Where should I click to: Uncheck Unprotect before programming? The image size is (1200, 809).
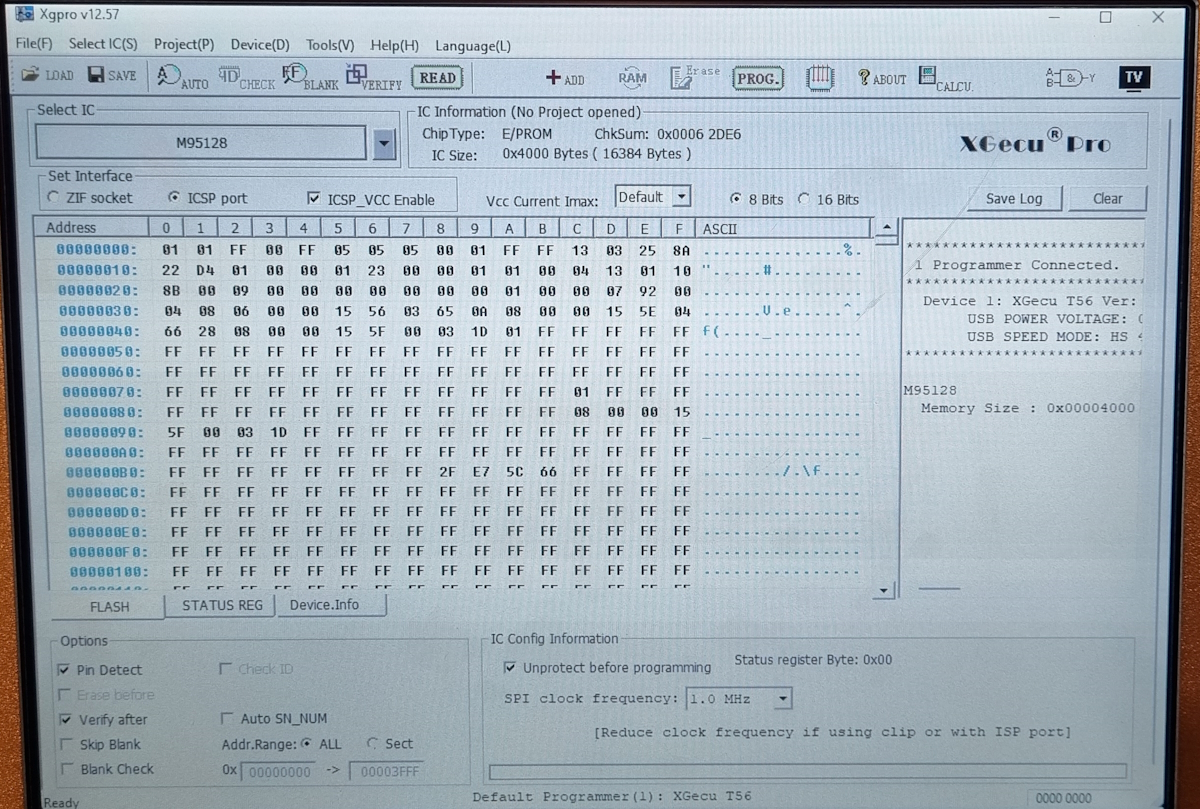(511, 667)
